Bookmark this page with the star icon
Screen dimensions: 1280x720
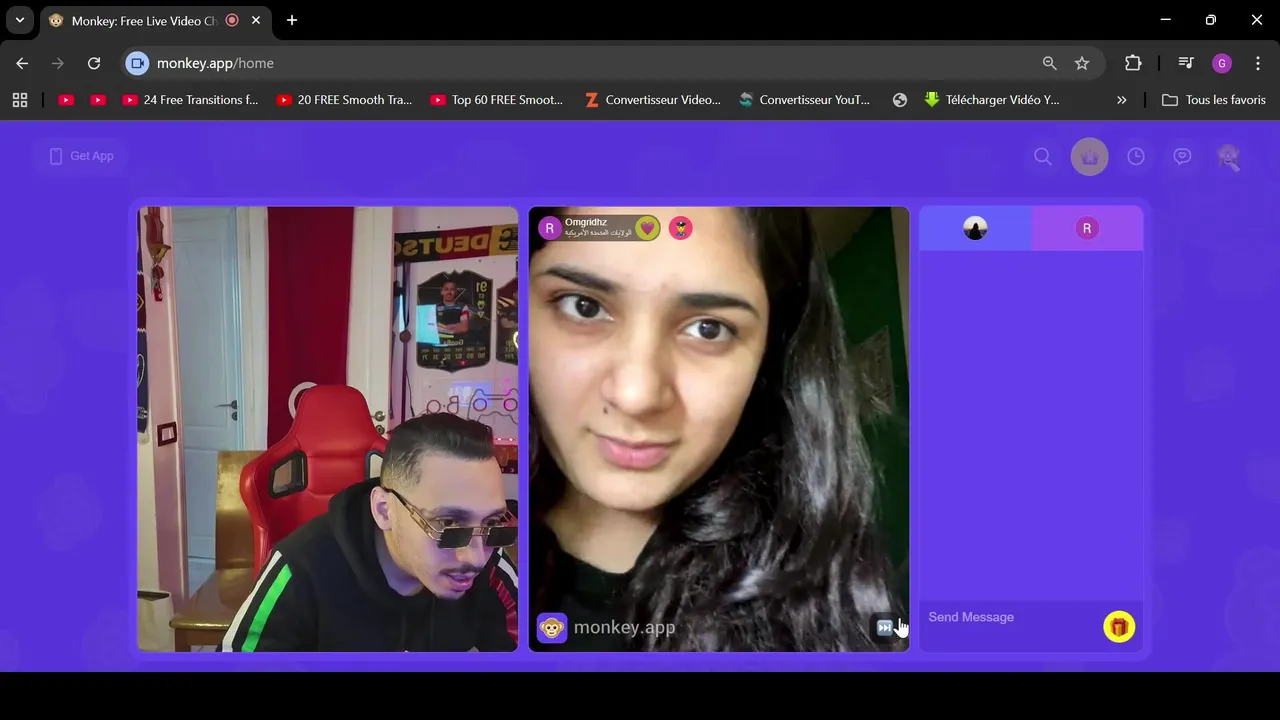click(x=1082, y=63)
